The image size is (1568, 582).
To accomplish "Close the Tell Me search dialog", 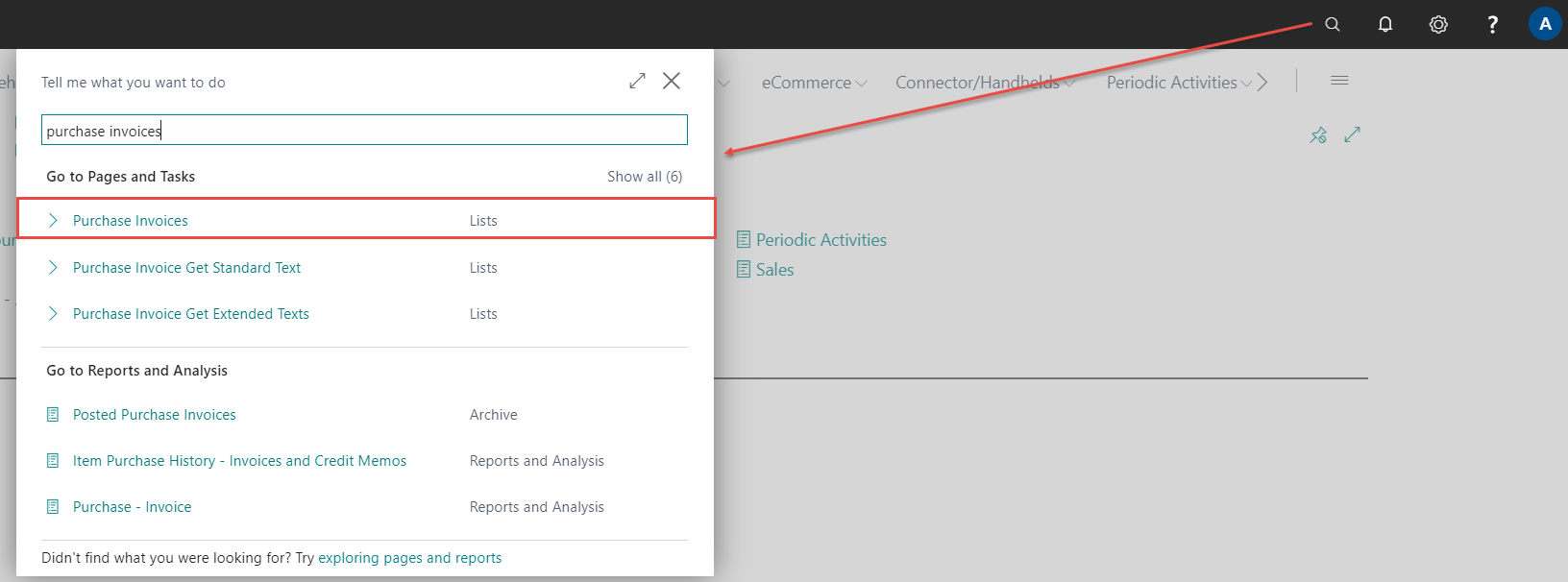I will (x=672, y=81).
